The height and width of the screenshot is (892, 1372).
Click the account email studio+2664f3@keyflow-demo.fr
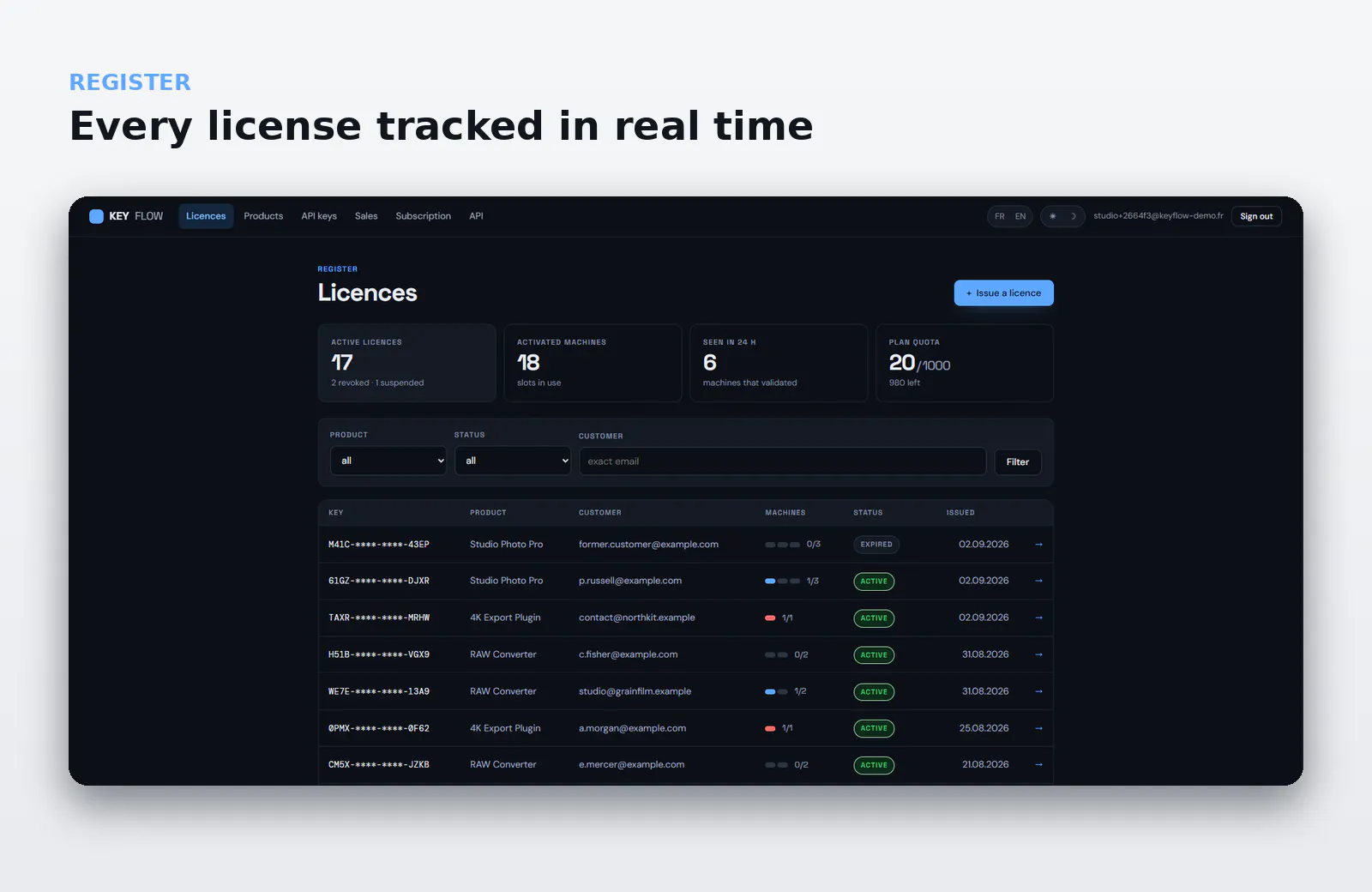pyautogui.click(x=1158, y=216)
